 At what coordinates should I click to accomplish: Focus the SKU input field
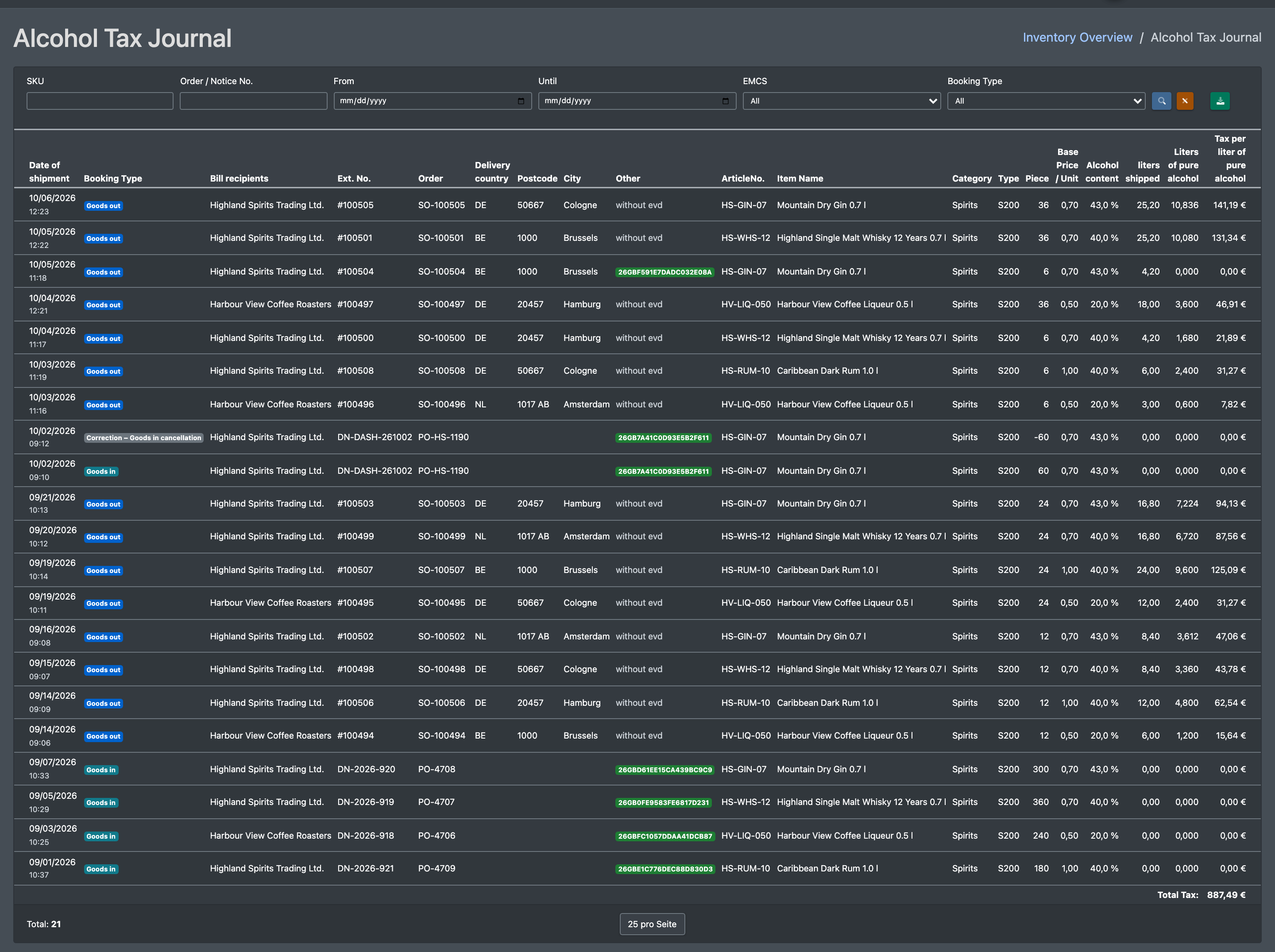(x=100, y=101)
